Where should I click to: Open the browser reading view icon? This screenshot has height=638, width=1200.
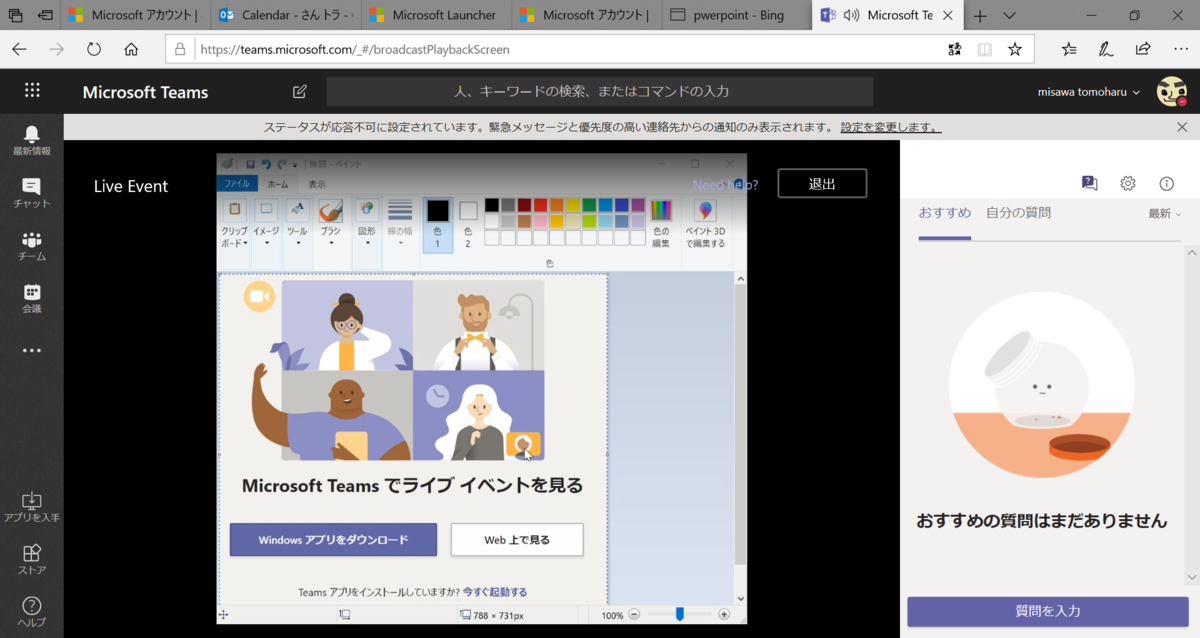pos(985,49)
